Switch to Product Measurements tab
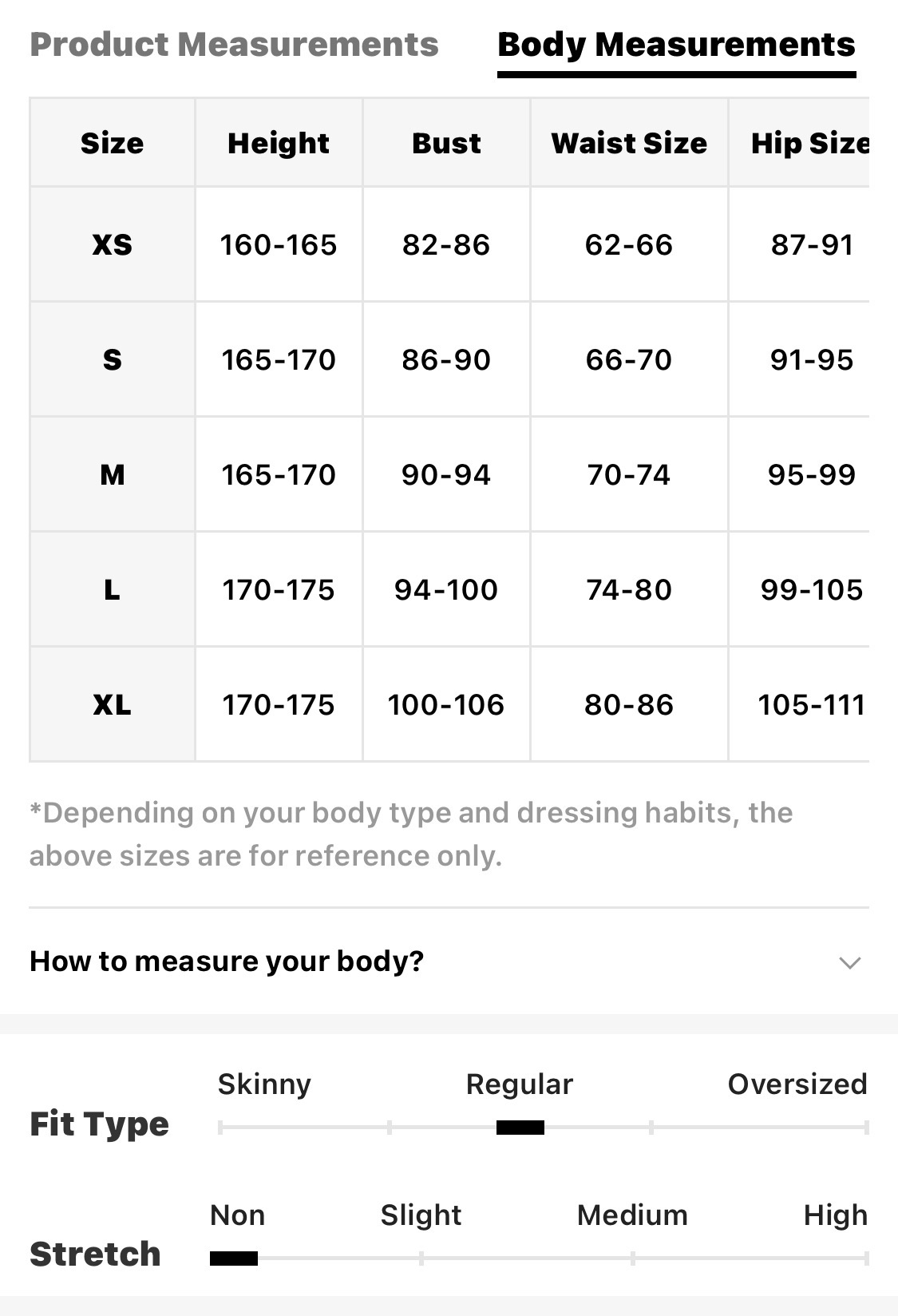 (x=234, y=45)
